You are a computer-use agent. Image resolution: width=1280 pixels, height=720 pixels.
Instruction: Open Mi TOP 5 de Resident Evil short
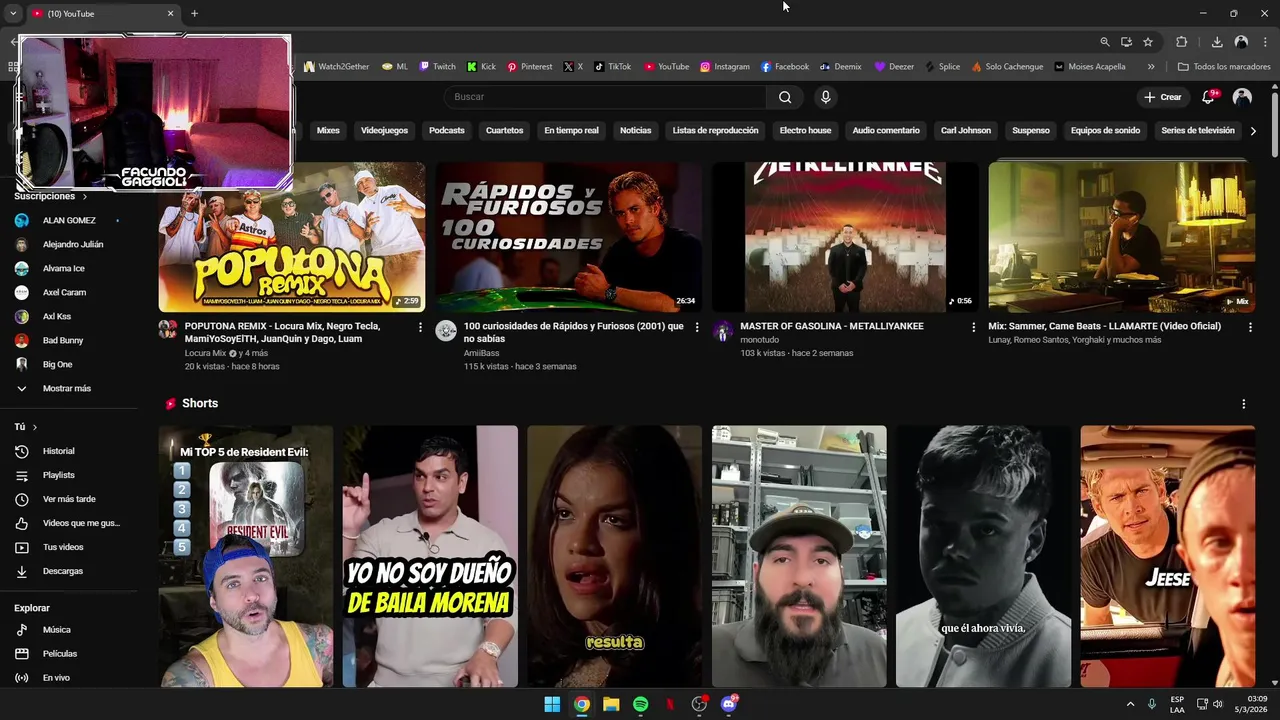tap(246, 556)
